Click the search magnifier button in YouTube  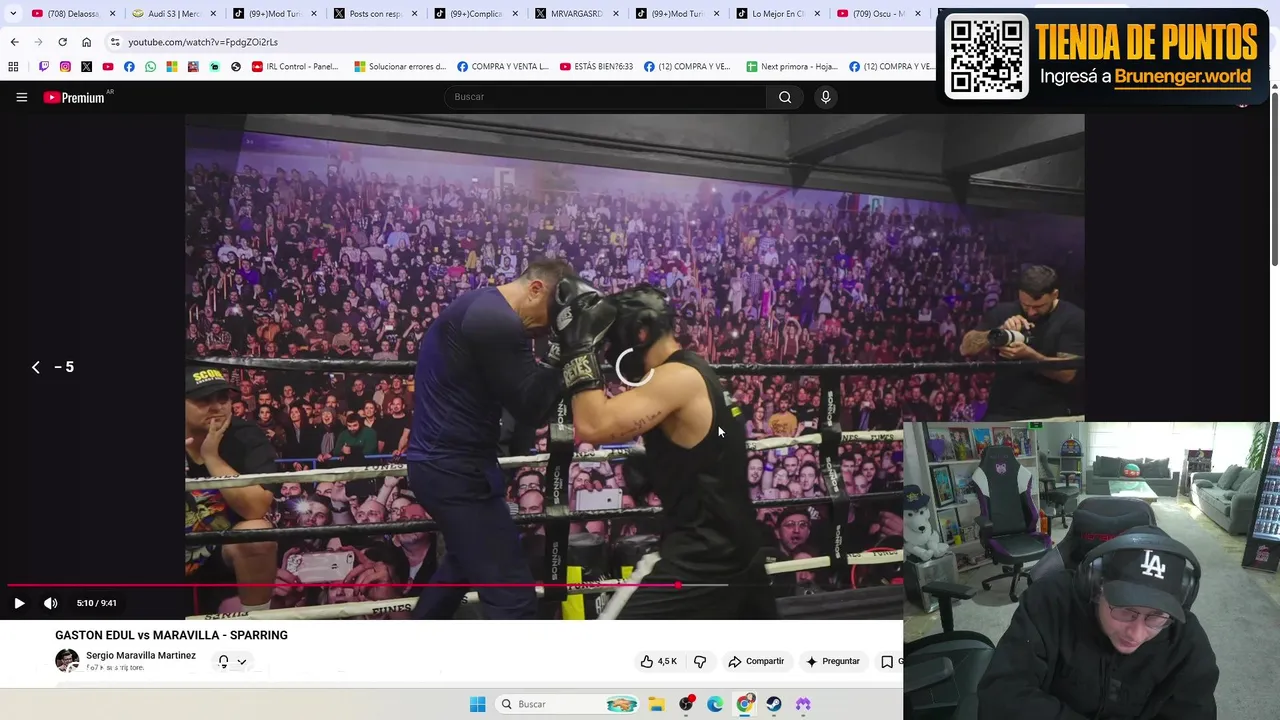(x=785, y=97)
